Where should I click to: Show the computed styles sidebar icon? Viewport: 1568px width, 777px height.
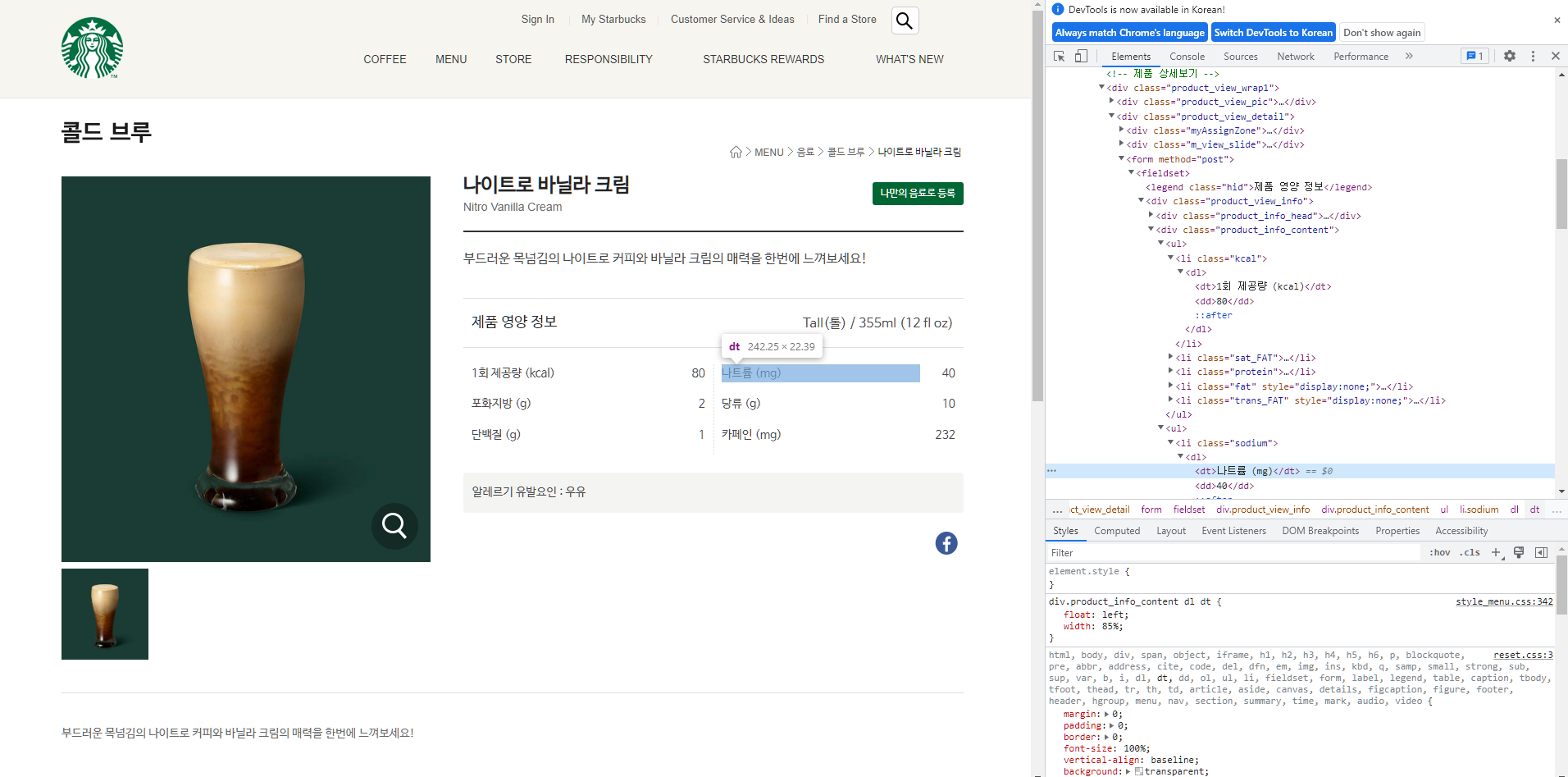click(1541, 553)
